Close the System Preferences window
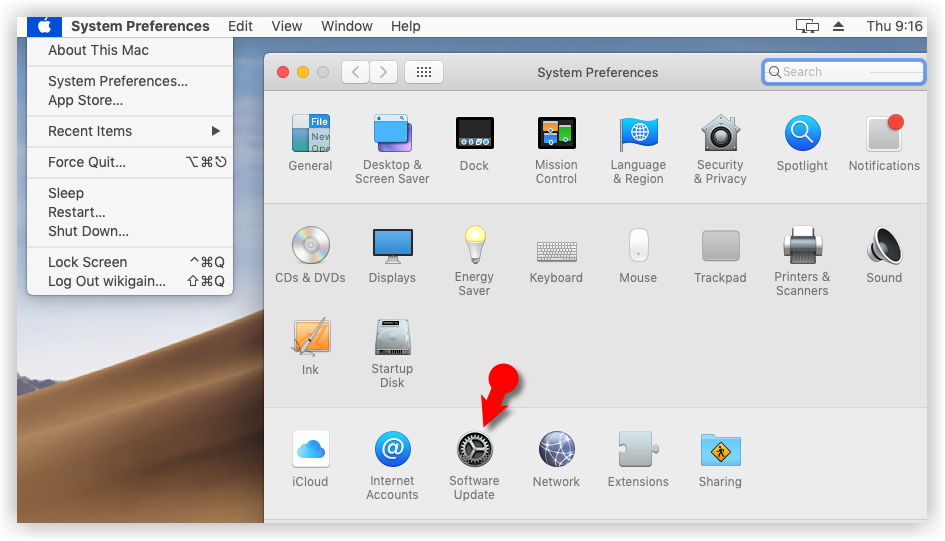Image resolution: width=945 pixels, height=541 pixels. coord(283,72)
